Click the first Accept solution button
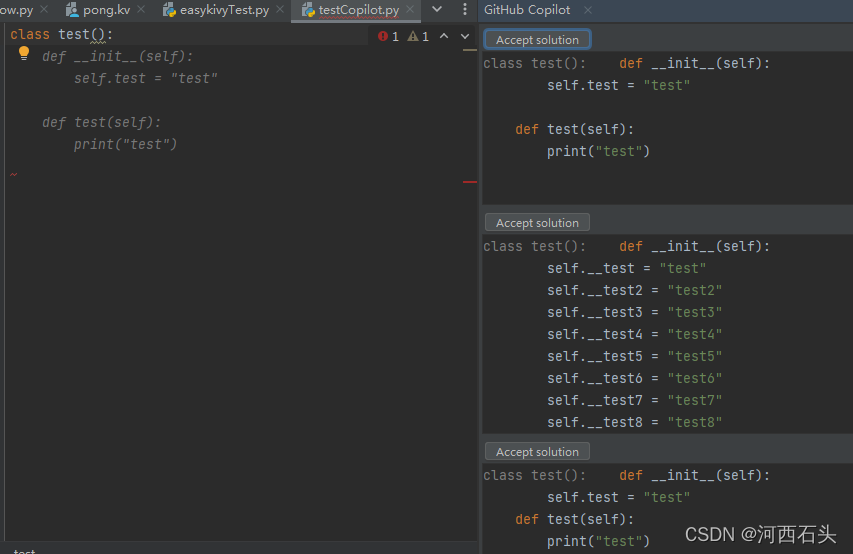Viewport: 853px width, 554px height. pos(537,40)
